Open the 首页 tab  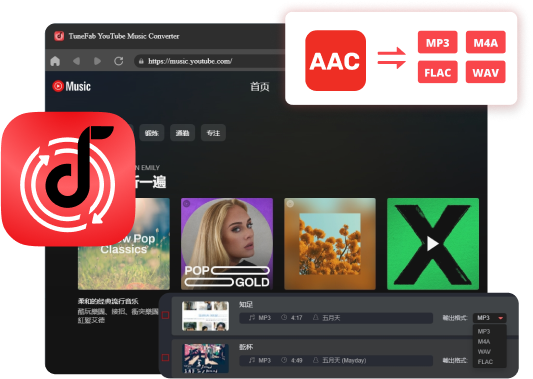tap(260, 87)
